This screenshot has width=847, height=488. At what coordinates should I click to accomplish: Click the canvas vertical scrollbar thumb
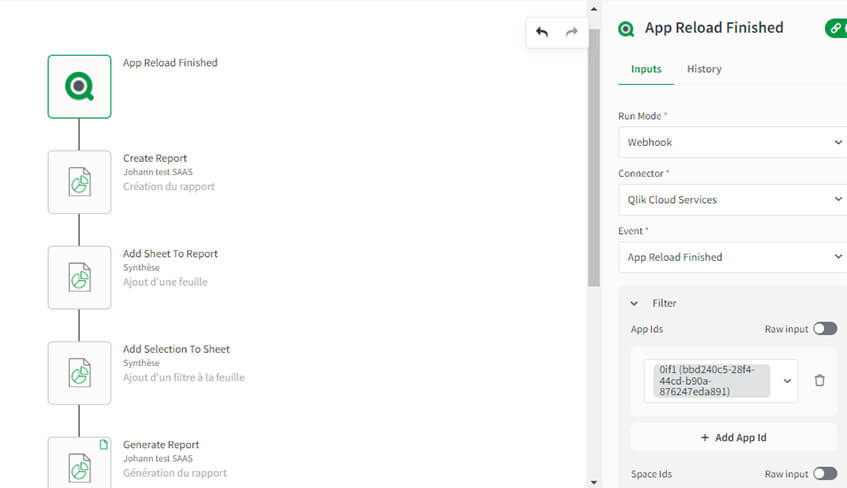594,157
